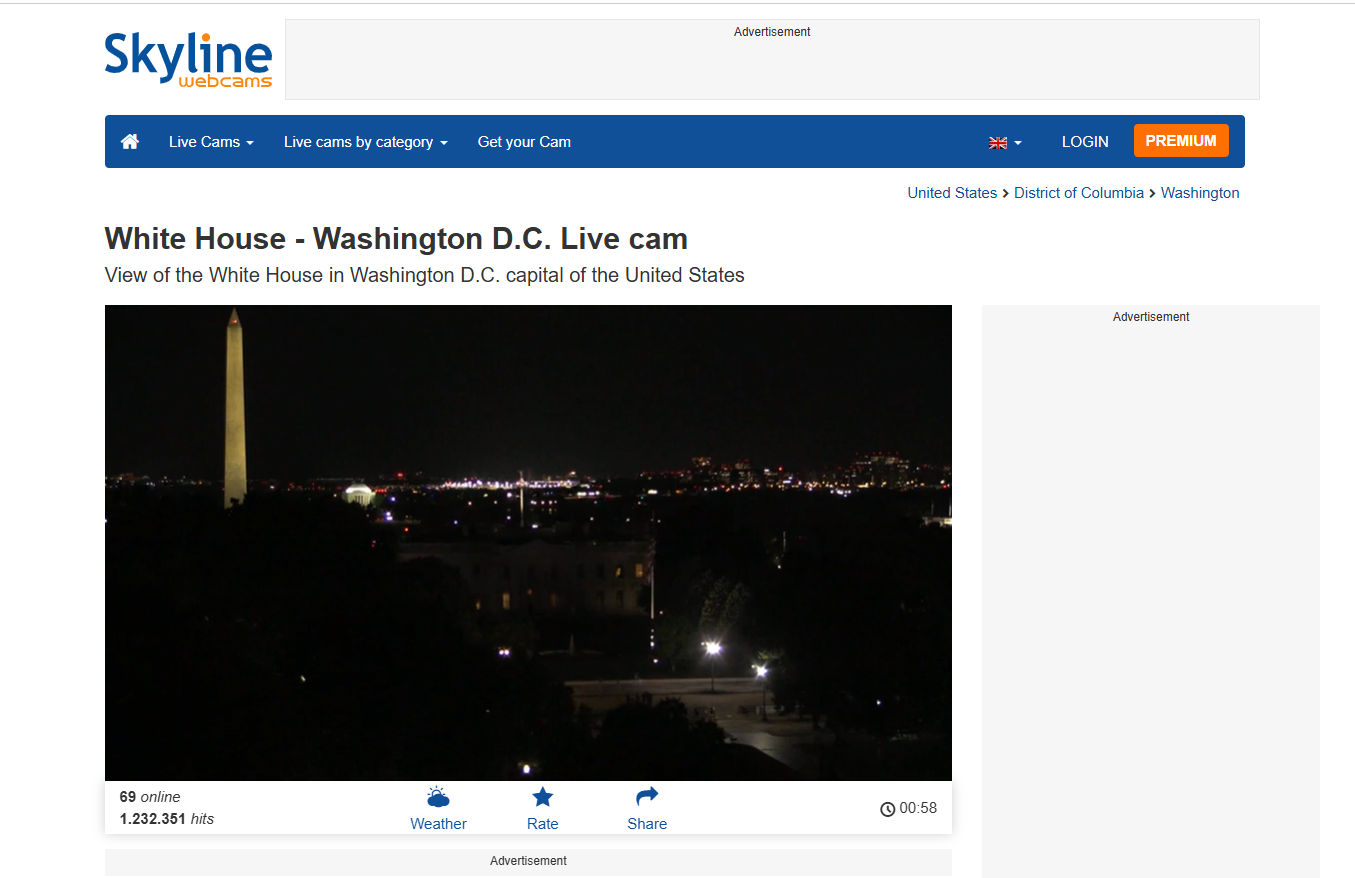This screenshot has width=1355, height=878.
Task: Open the language flag selector
Action: [1005, 143]
